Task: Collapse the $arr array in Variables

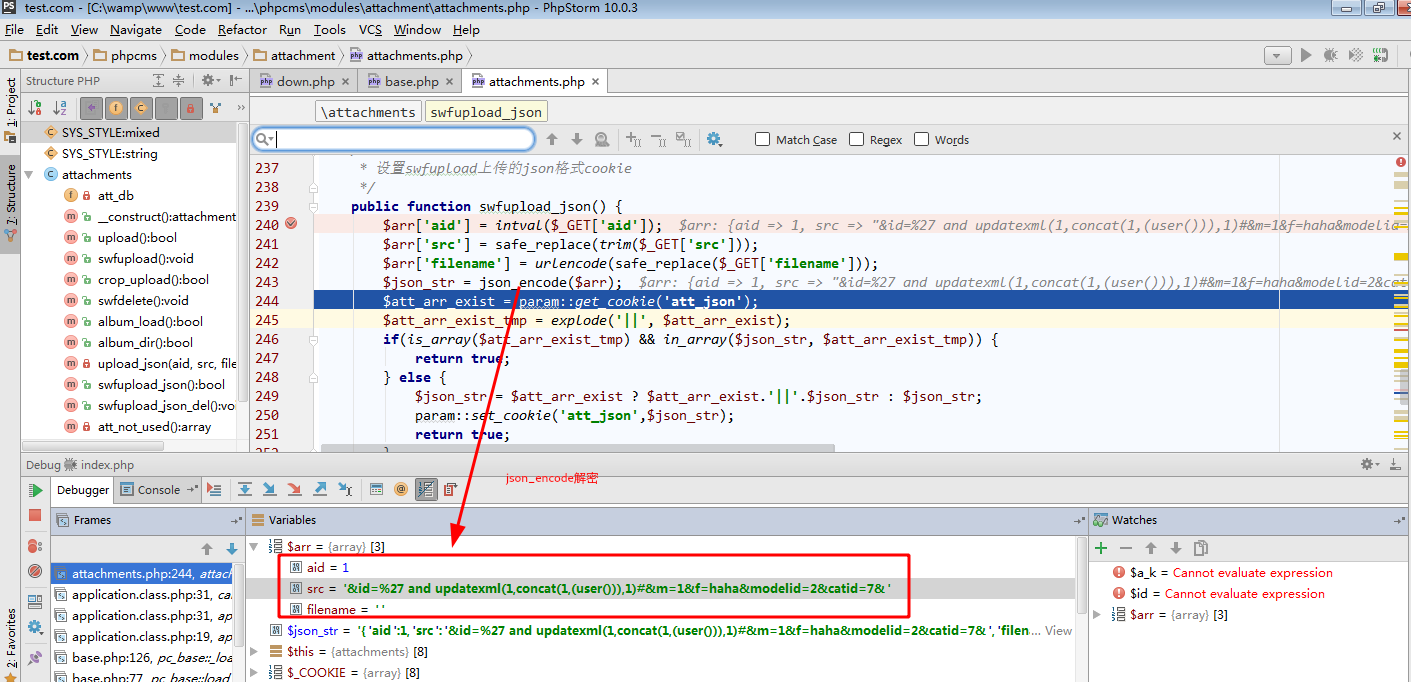Action: pos(253,546)
